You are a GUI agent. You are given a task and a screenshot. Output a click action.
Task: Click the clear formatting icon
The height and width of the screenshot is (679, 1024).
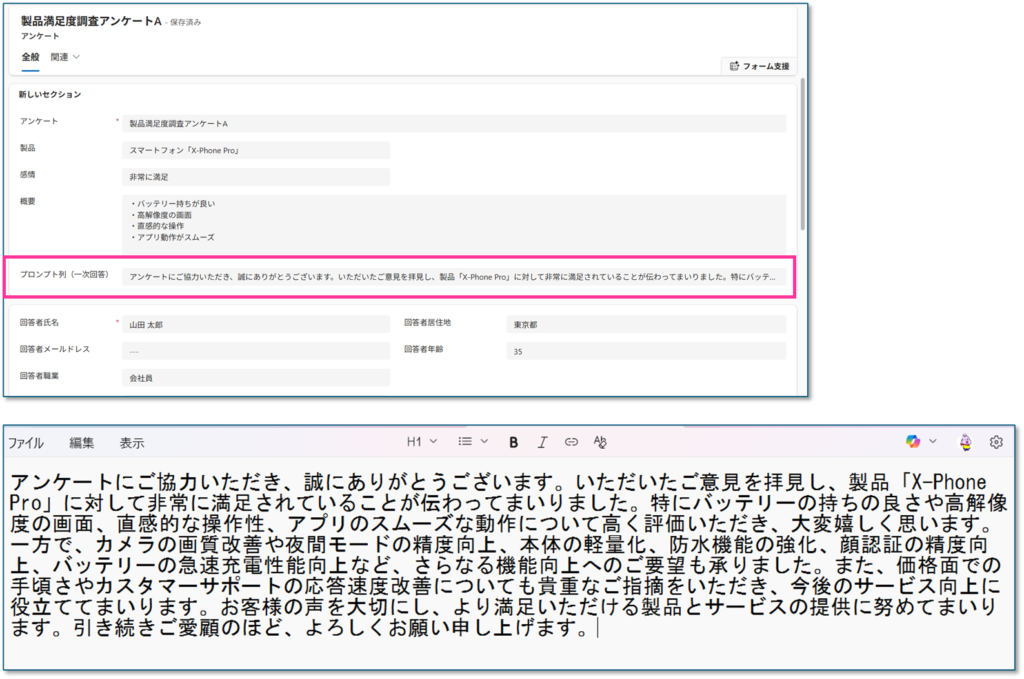(600, 441)
